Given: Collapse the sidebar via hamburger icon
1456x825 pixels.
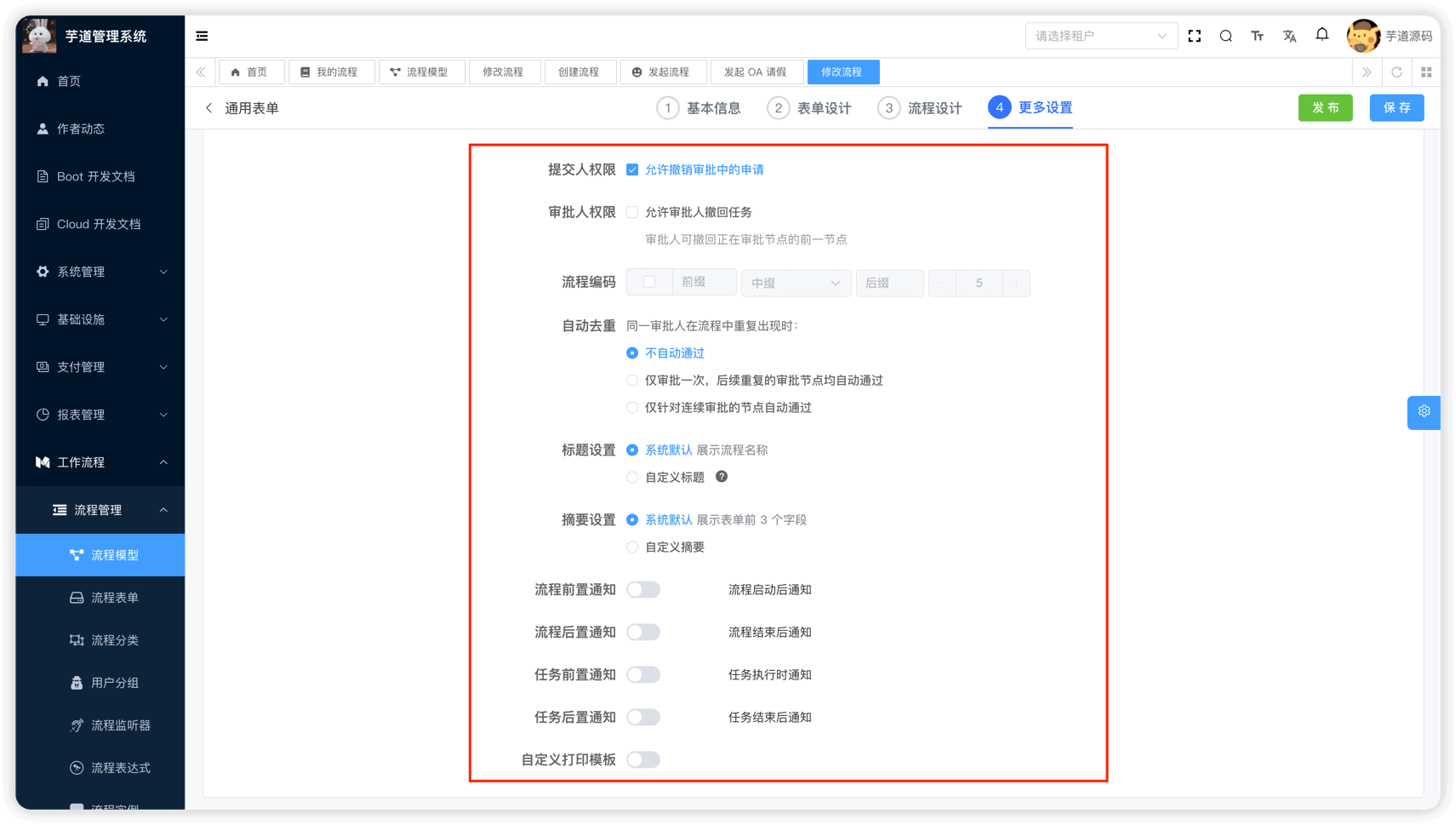Looking at the screenshot, I should 201,36.
